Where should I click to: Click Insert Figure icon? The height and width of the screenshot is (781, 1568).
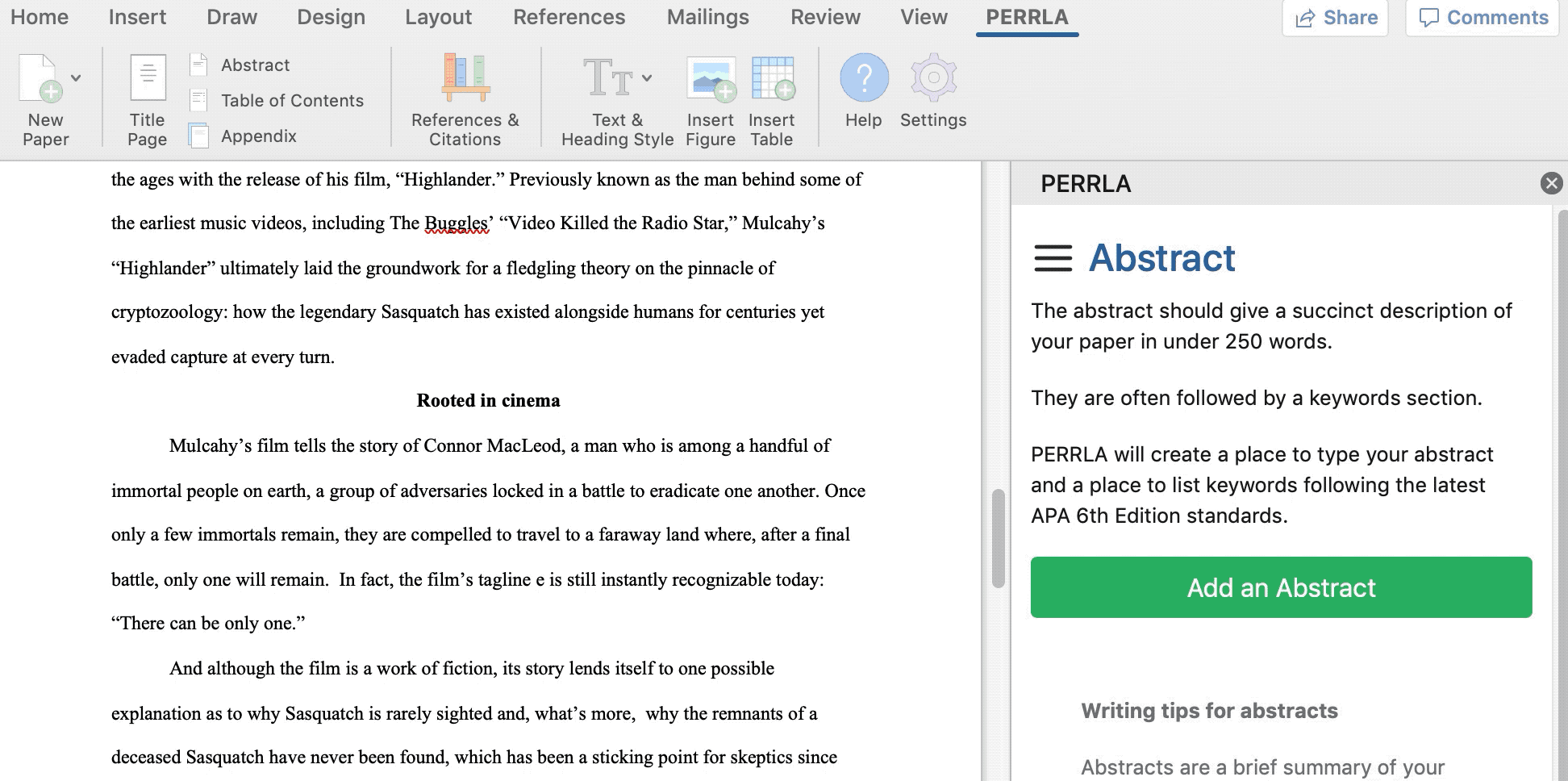coord(711,79)
